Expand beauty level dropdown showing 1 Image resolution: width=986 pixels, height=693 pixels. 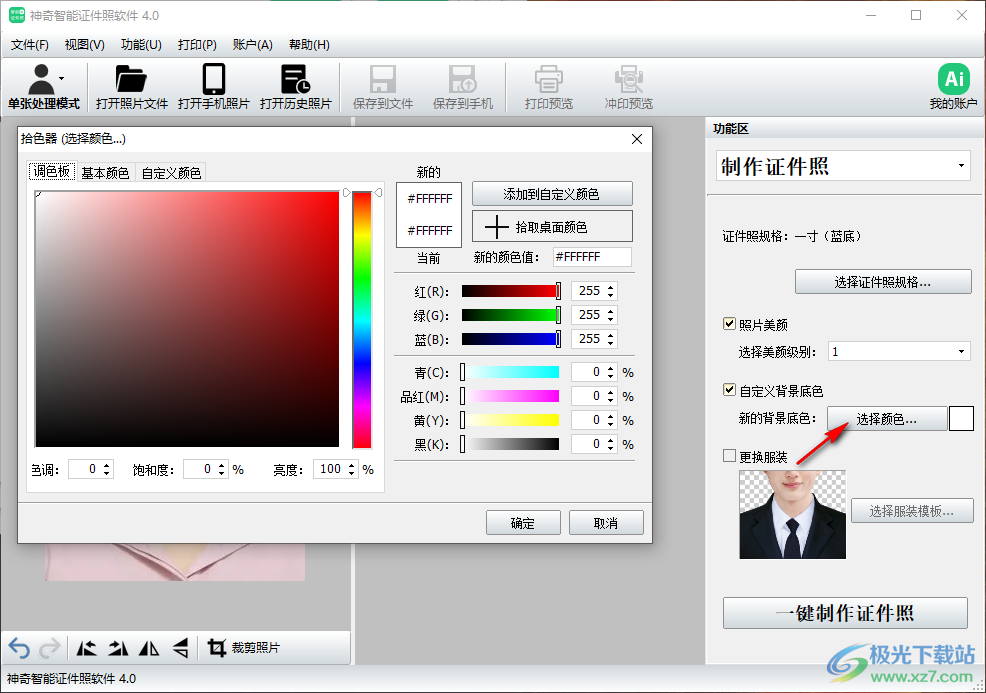pyautogui.click(x=961, y=352)
